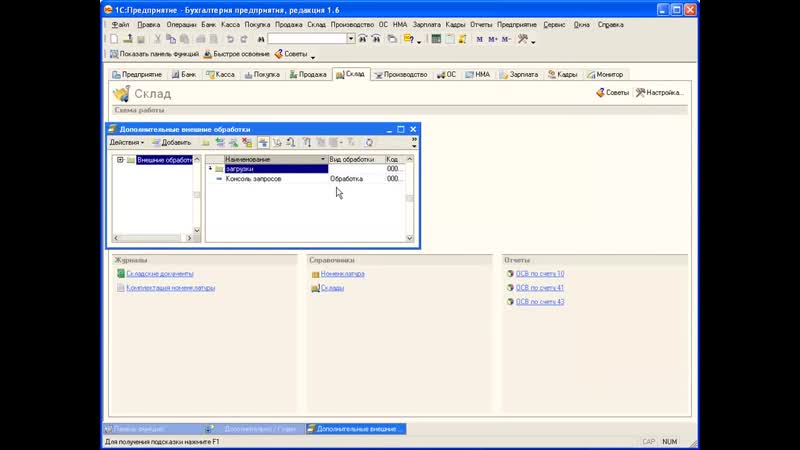Click the new folder icon in processing window

205,143
